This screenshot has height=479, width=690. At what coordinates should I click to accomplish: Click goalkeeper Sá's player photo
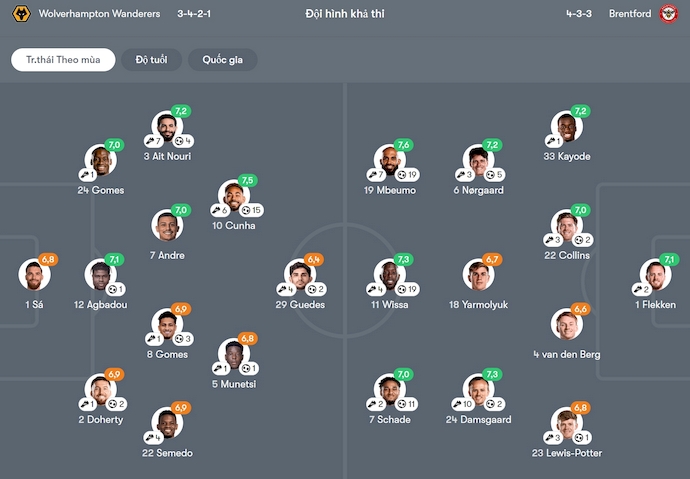pos(34,275)
